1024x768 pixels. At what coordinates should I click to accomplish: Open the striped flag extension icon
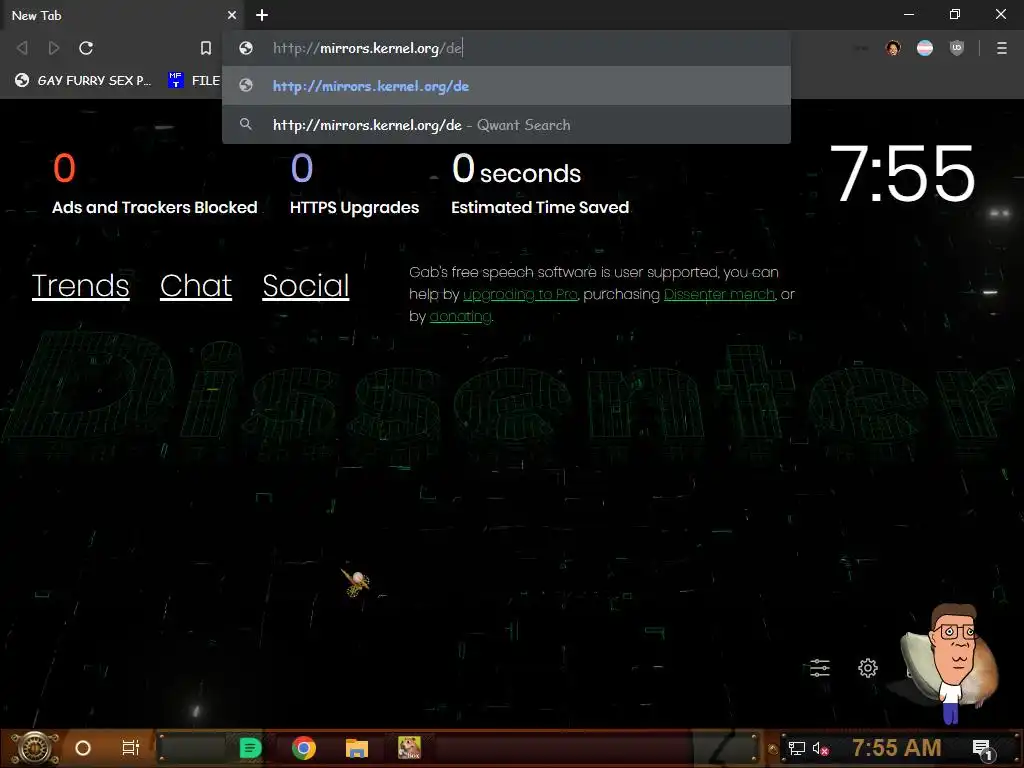tap(925, 48)
